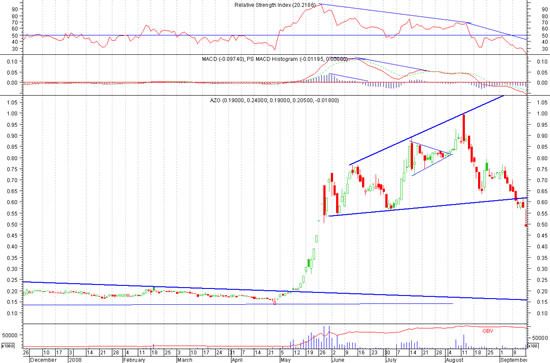Click the 0.60 value on right price axis
This screenshot has height=363, width=550.
click(x=542, y=202)
